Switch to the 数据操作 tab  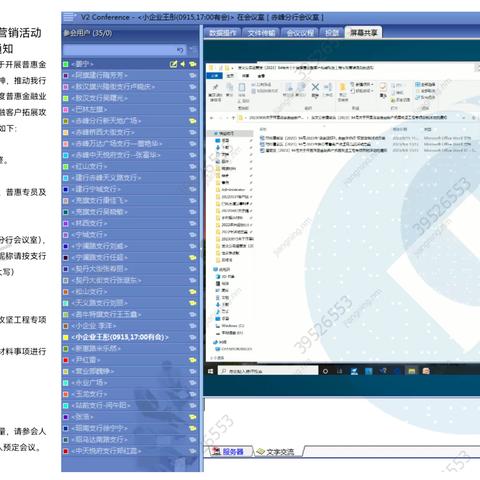click(x=223, y=33)
